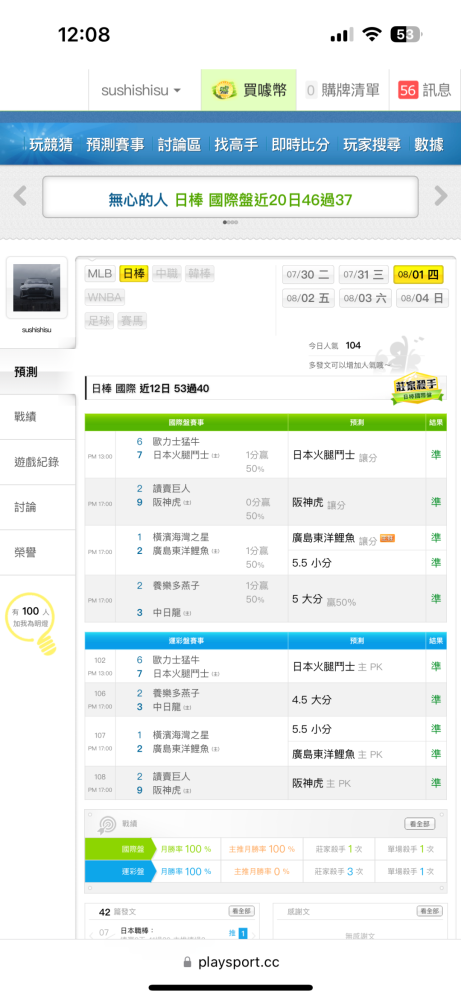
Task: Click the playsport.cc address bar
Action: pyautogui.click(x=230, y=962)
